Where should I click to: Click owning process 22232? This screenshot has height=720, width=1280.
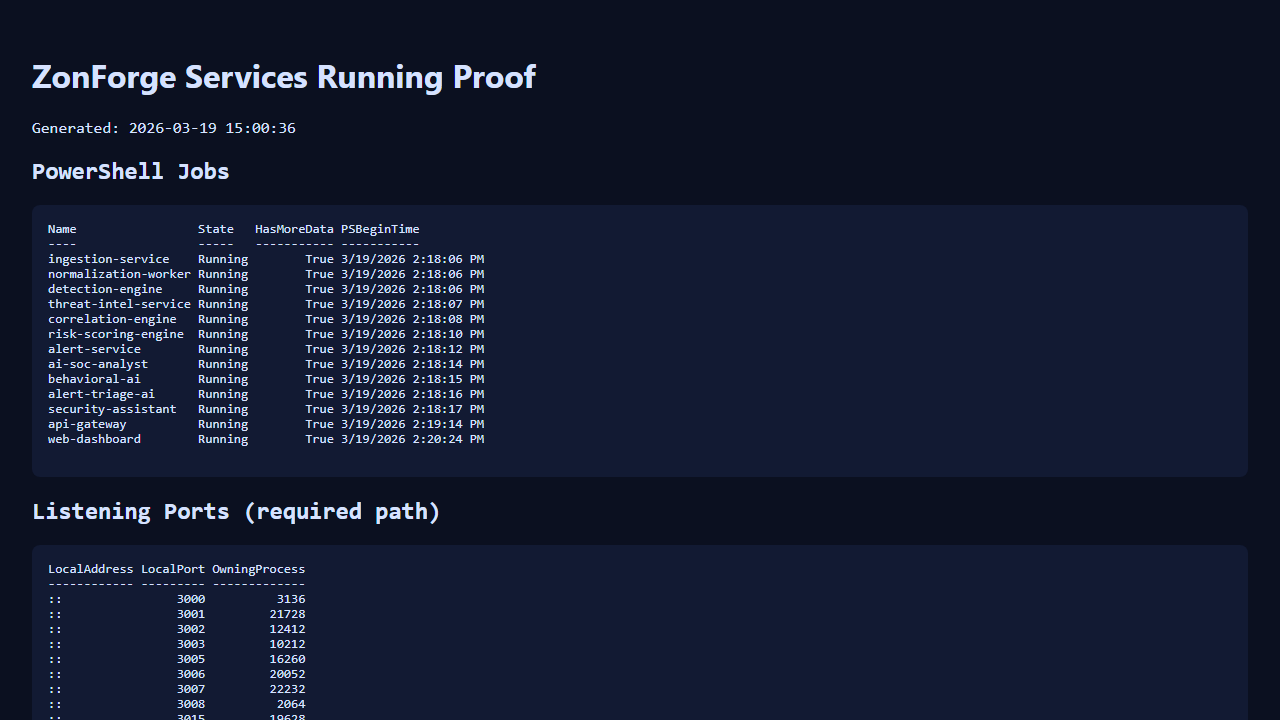pos(288,689)
